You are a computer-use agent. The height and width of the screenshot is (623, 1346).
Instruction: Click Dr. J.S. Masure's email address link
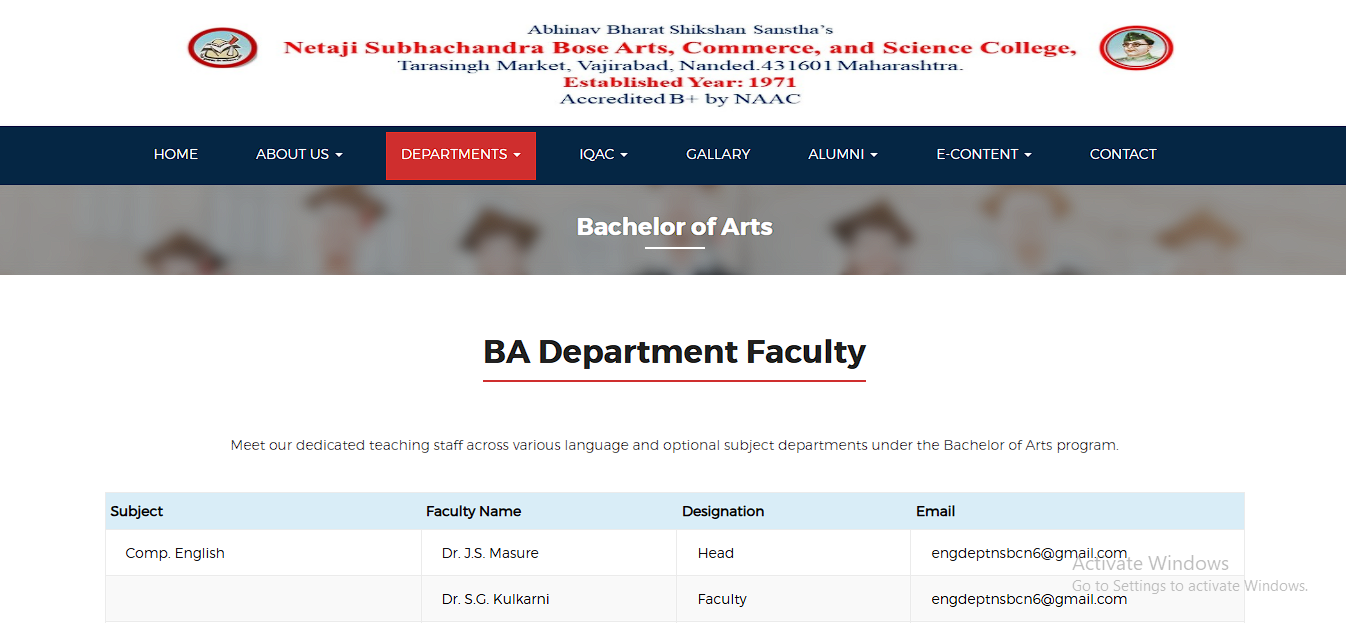tap(1029, 552)
